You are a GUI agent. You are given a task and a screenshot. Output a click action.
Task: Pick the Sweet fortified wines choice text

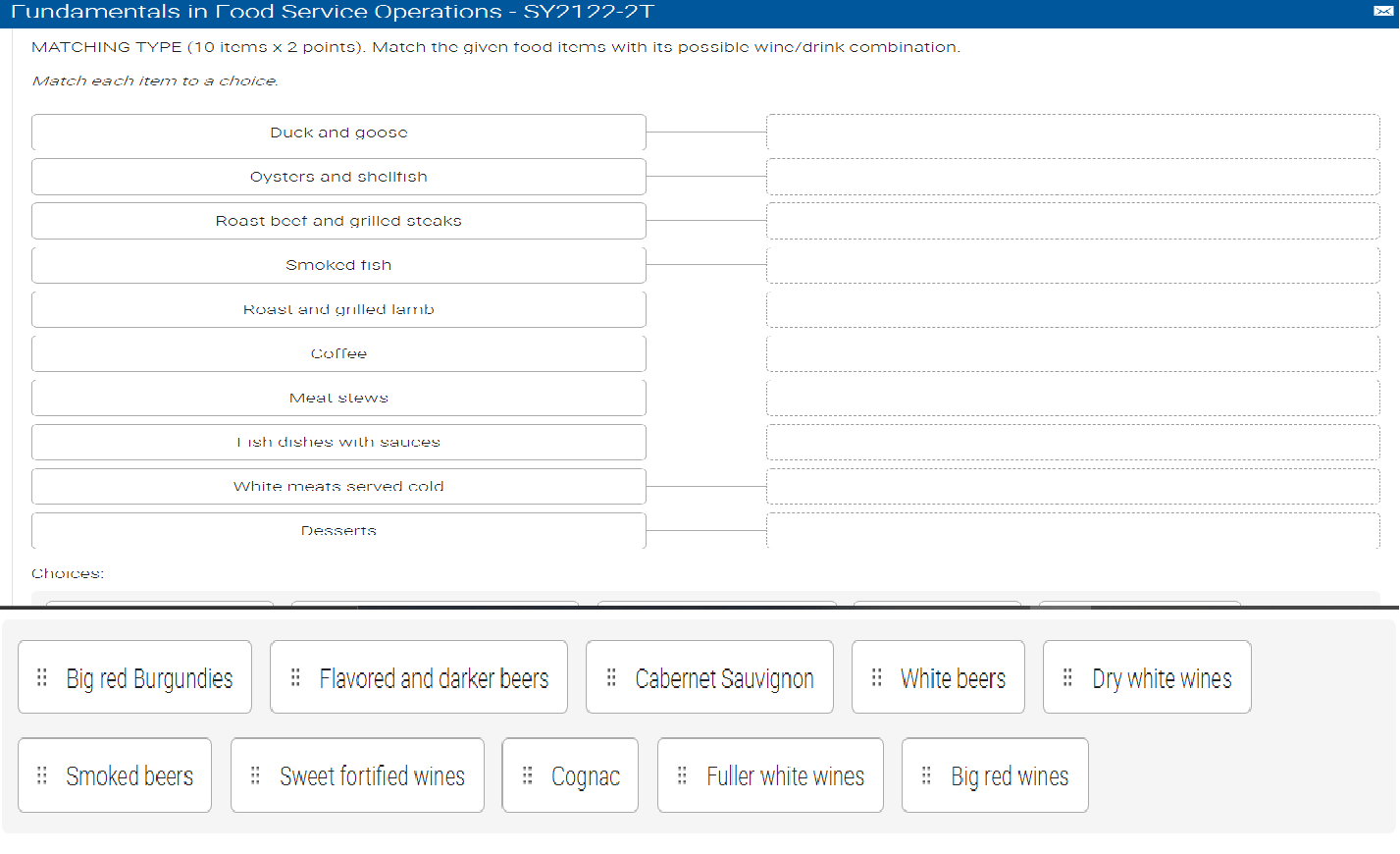click(x=372, y=776)
